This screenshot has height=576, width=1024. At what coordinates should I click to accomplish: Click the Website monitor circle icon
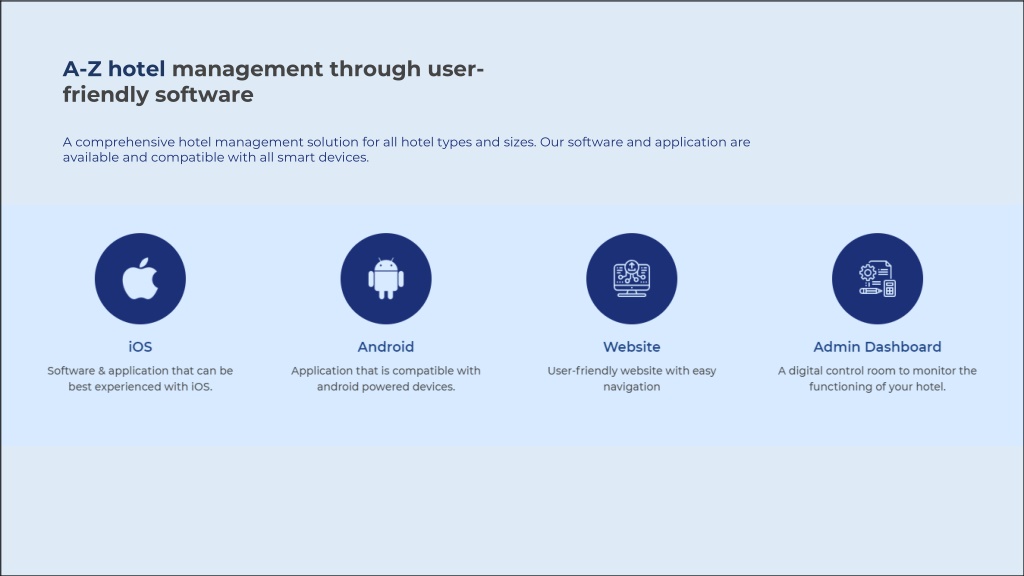pos(632,279)
